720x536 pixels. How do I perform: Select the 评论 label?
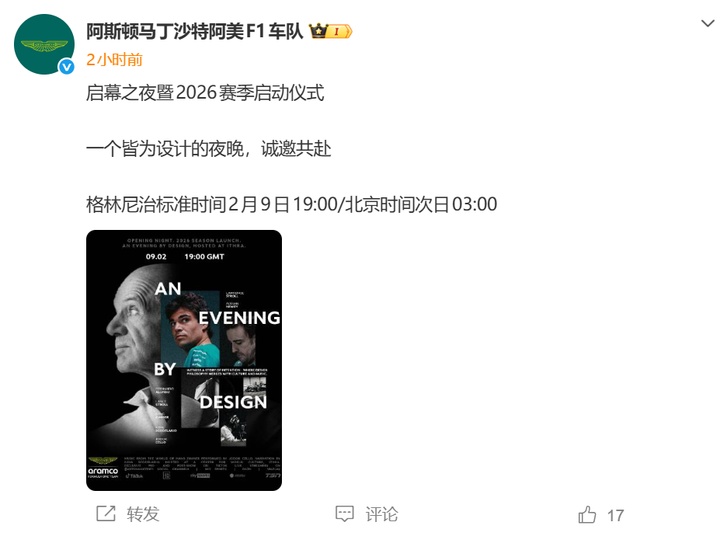click(x=382, y=514)
